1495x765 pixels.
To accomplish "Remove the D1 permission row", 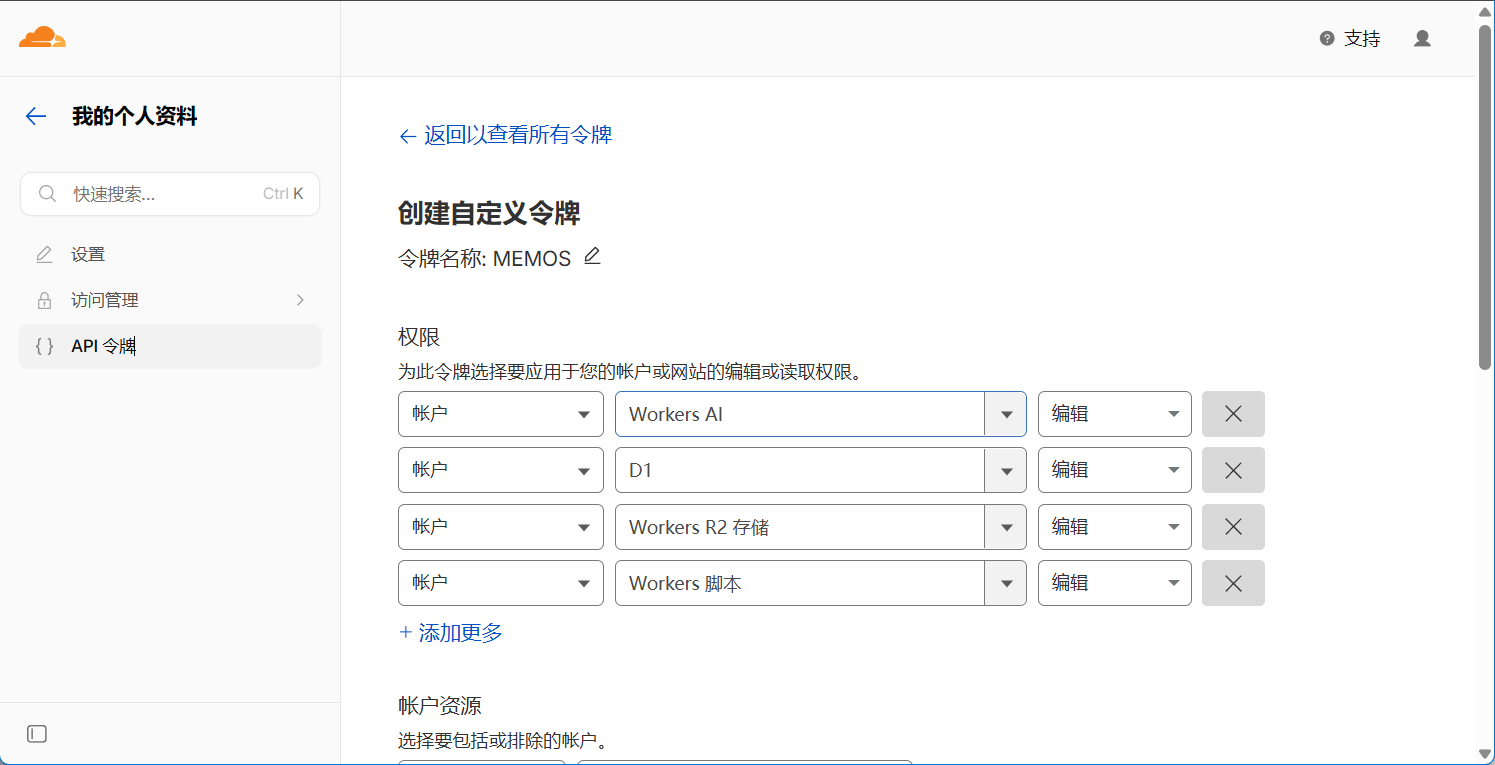I will 1233,470.
